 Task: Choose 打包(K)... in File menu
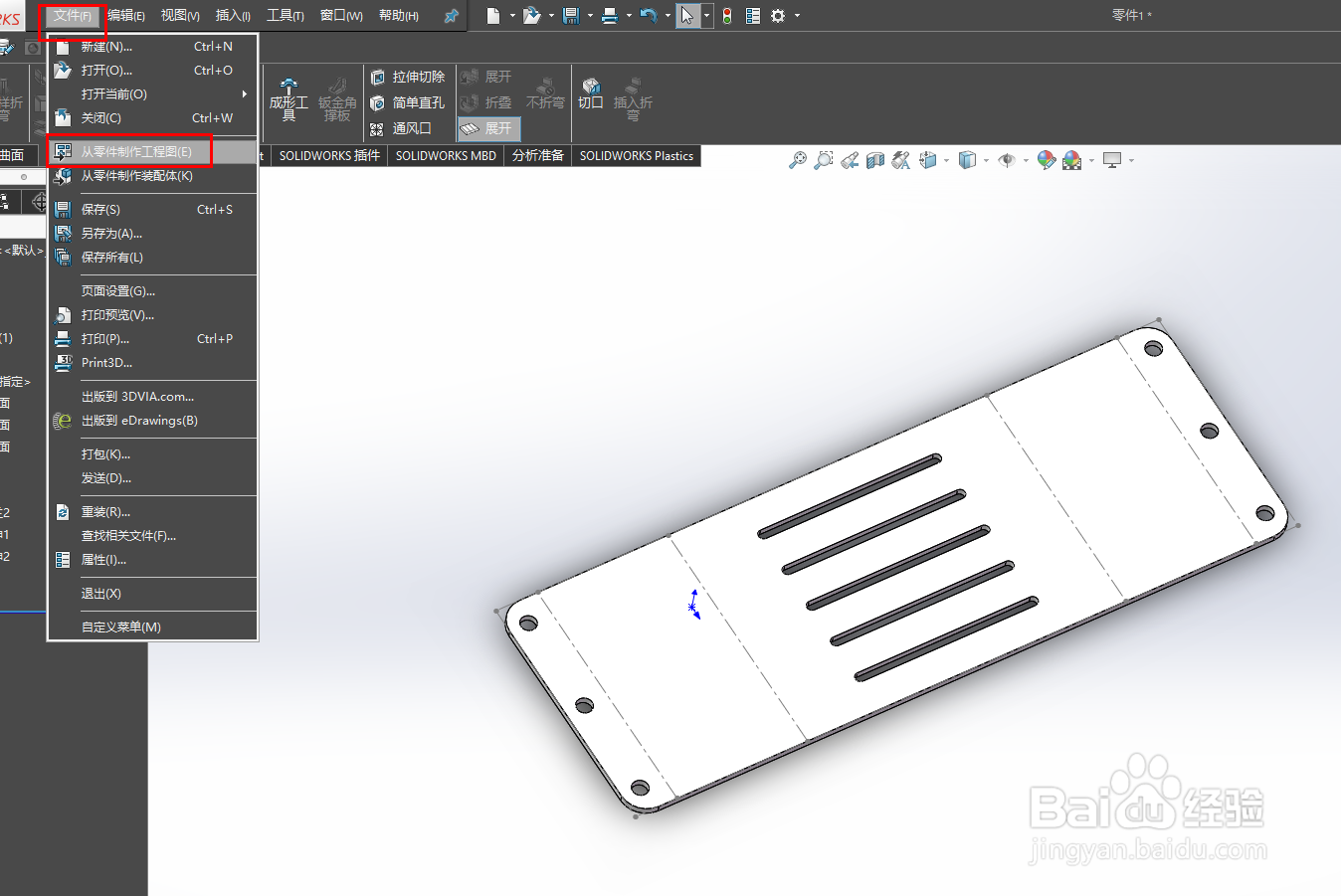pyautogui.click(x=153, y=454)
